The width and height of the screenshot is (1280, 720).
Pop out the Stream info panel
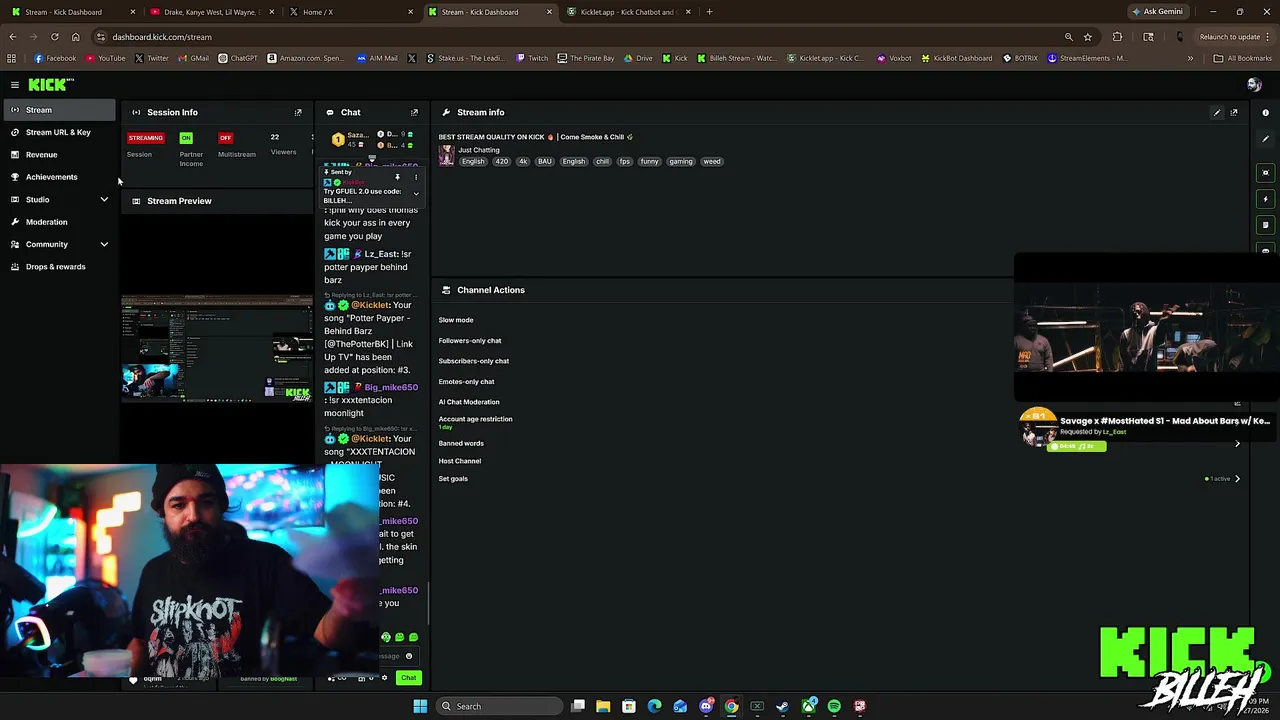1234,112
